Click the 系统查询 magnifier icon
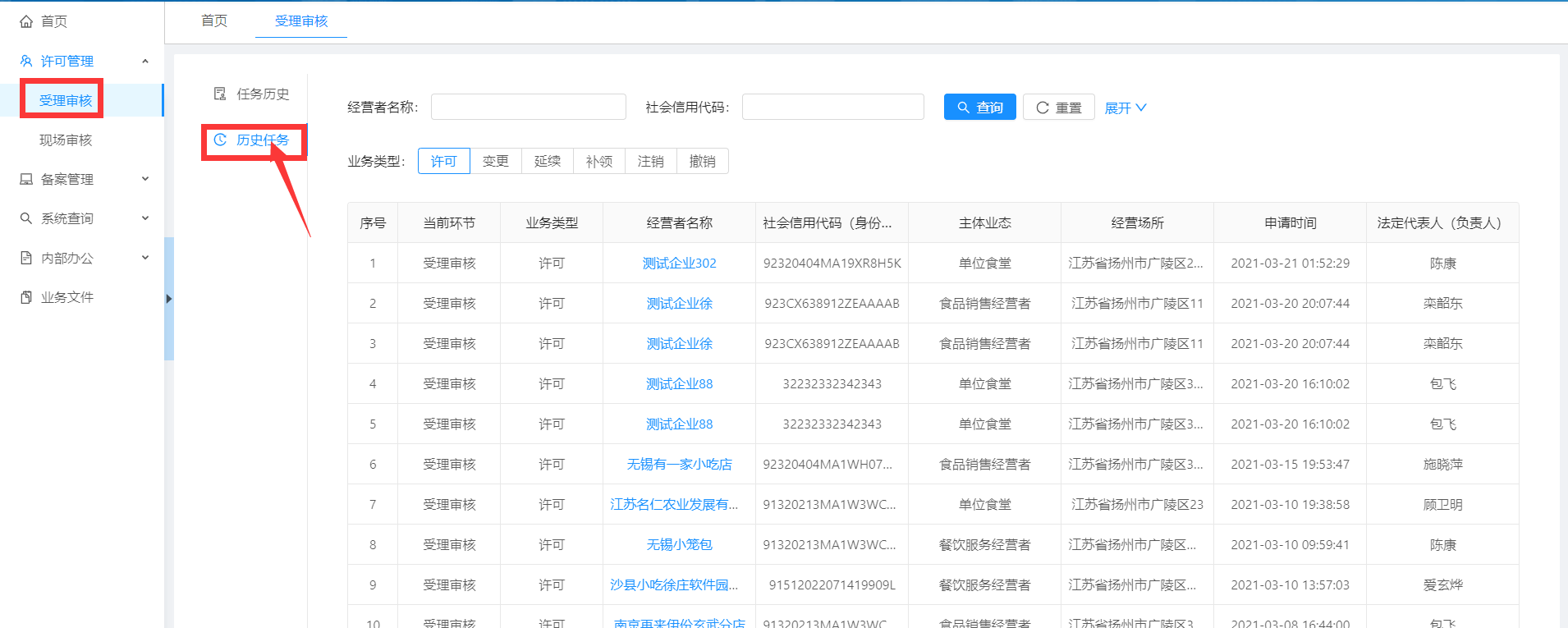Image resolution: width=1568 pixels, height=628 pixels. [26, 218]
